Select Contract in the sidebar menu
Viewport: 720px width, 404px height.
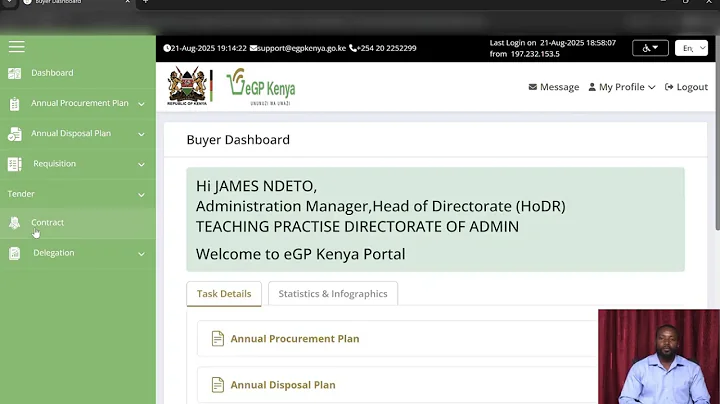pos(48,222)
